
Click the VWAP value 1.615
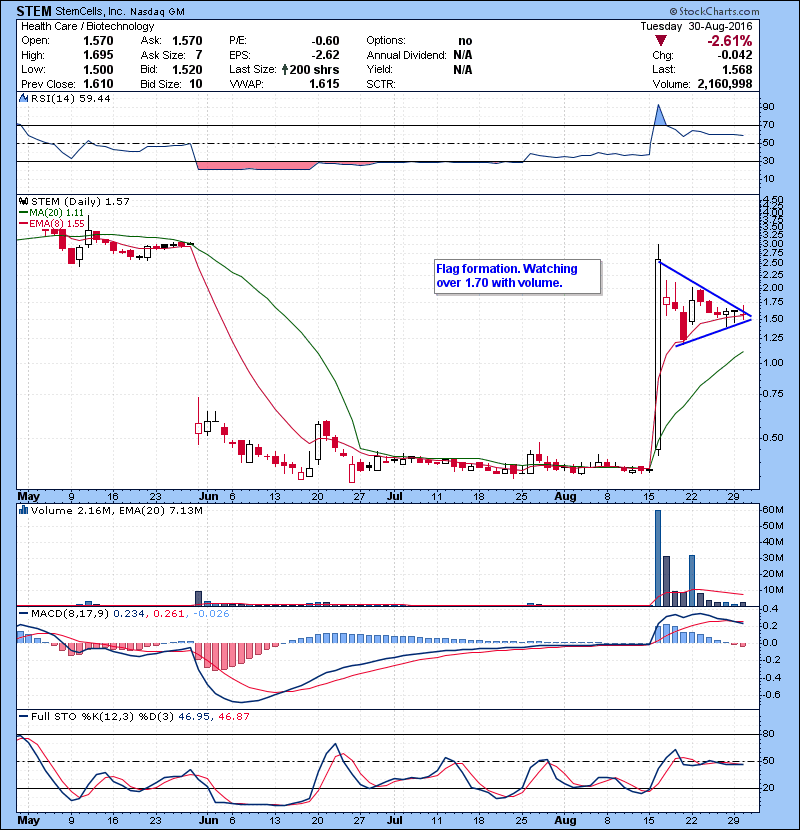324,84
